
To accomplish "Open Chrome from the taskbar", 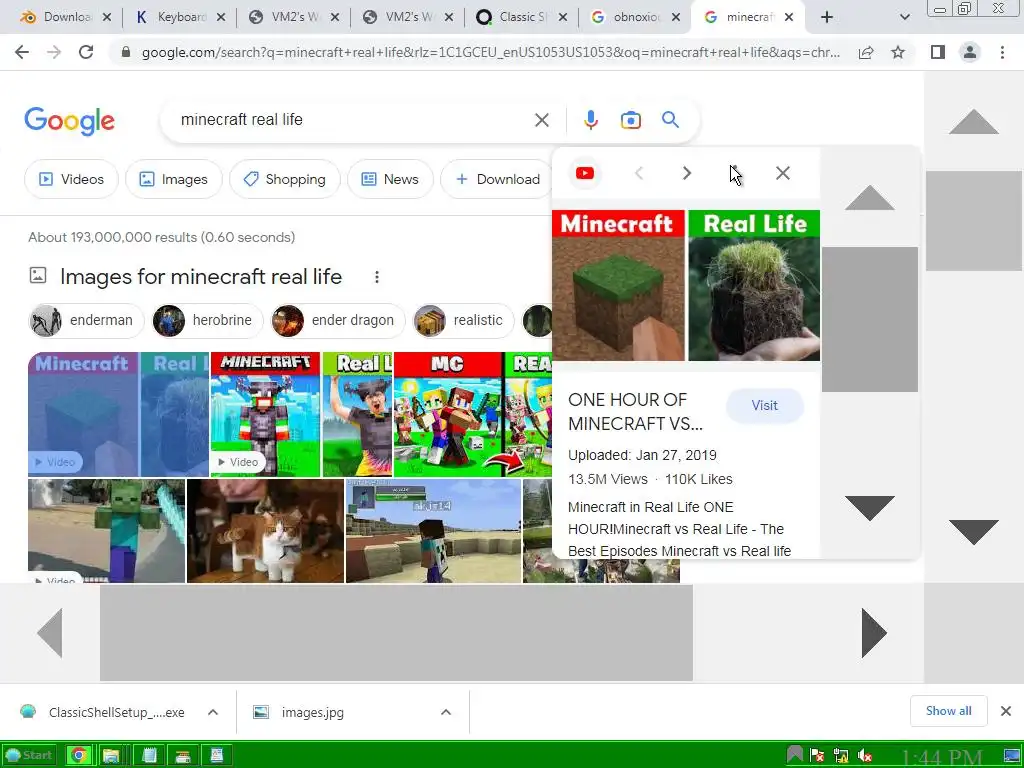I will pyautogui.click(x=78, y=756).
